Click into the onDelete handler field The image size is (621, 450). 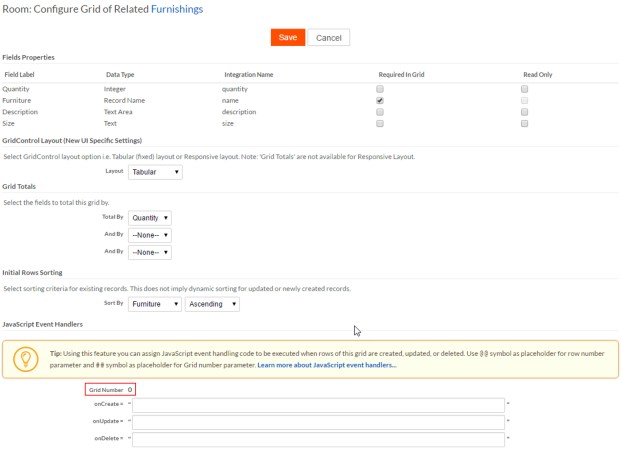click(318, 438)
